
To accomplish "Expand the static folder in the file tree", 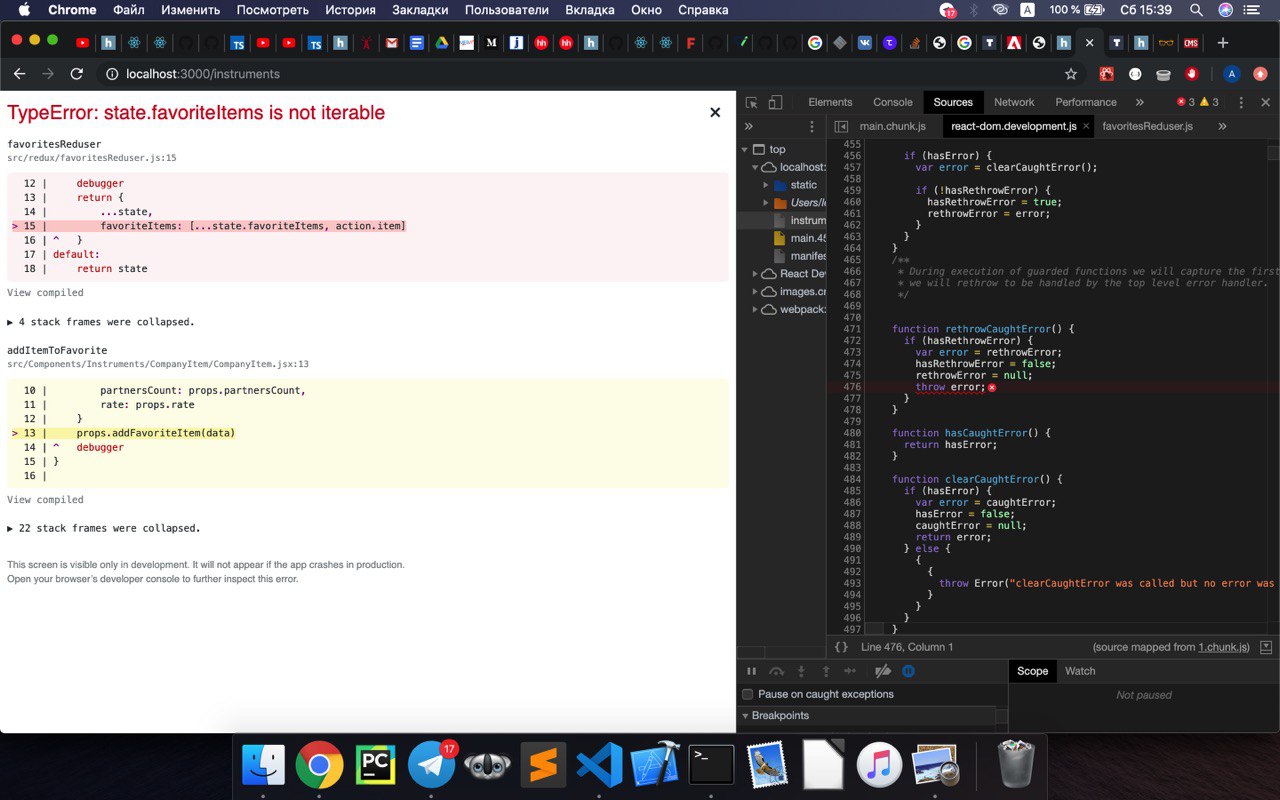I will [766, 185].
